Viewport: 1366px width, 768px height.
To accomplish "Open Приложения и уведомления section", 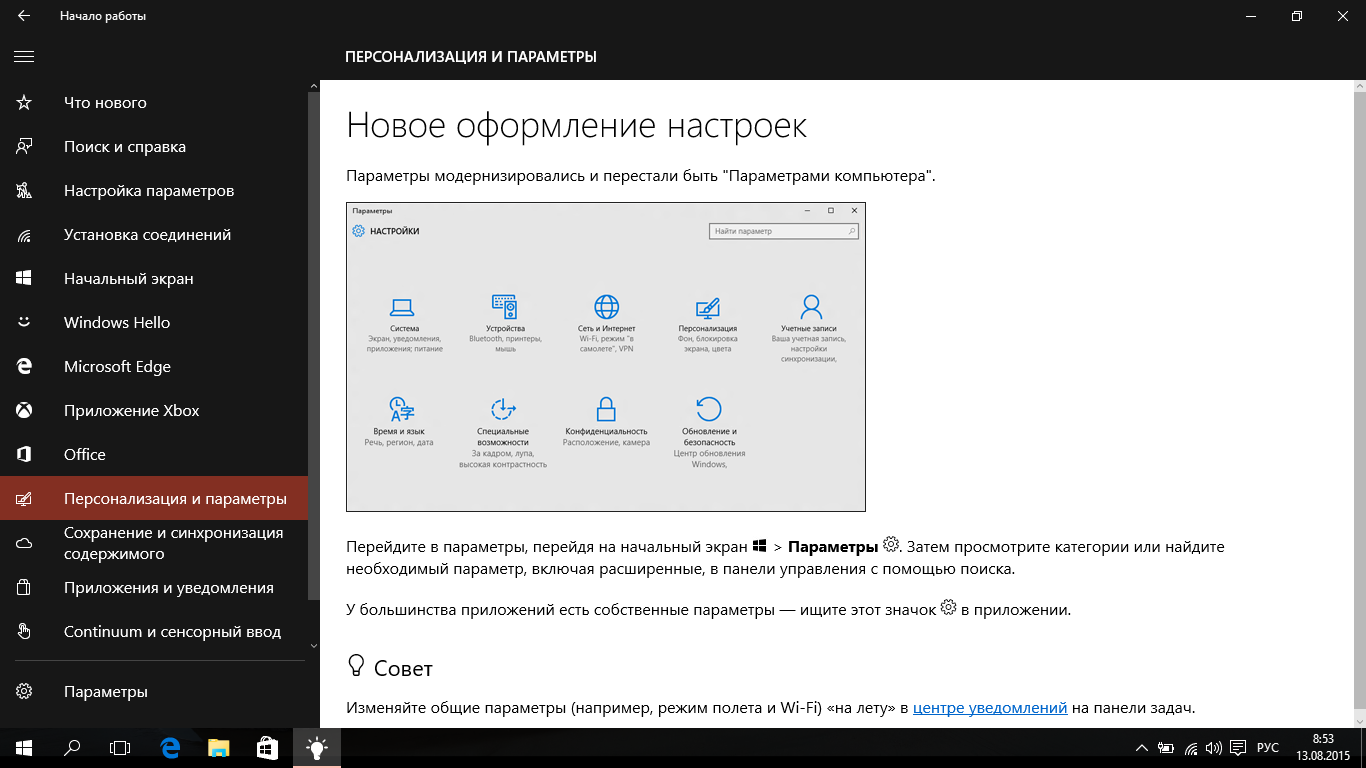I will pyautogui.click(x=154, y=588).
